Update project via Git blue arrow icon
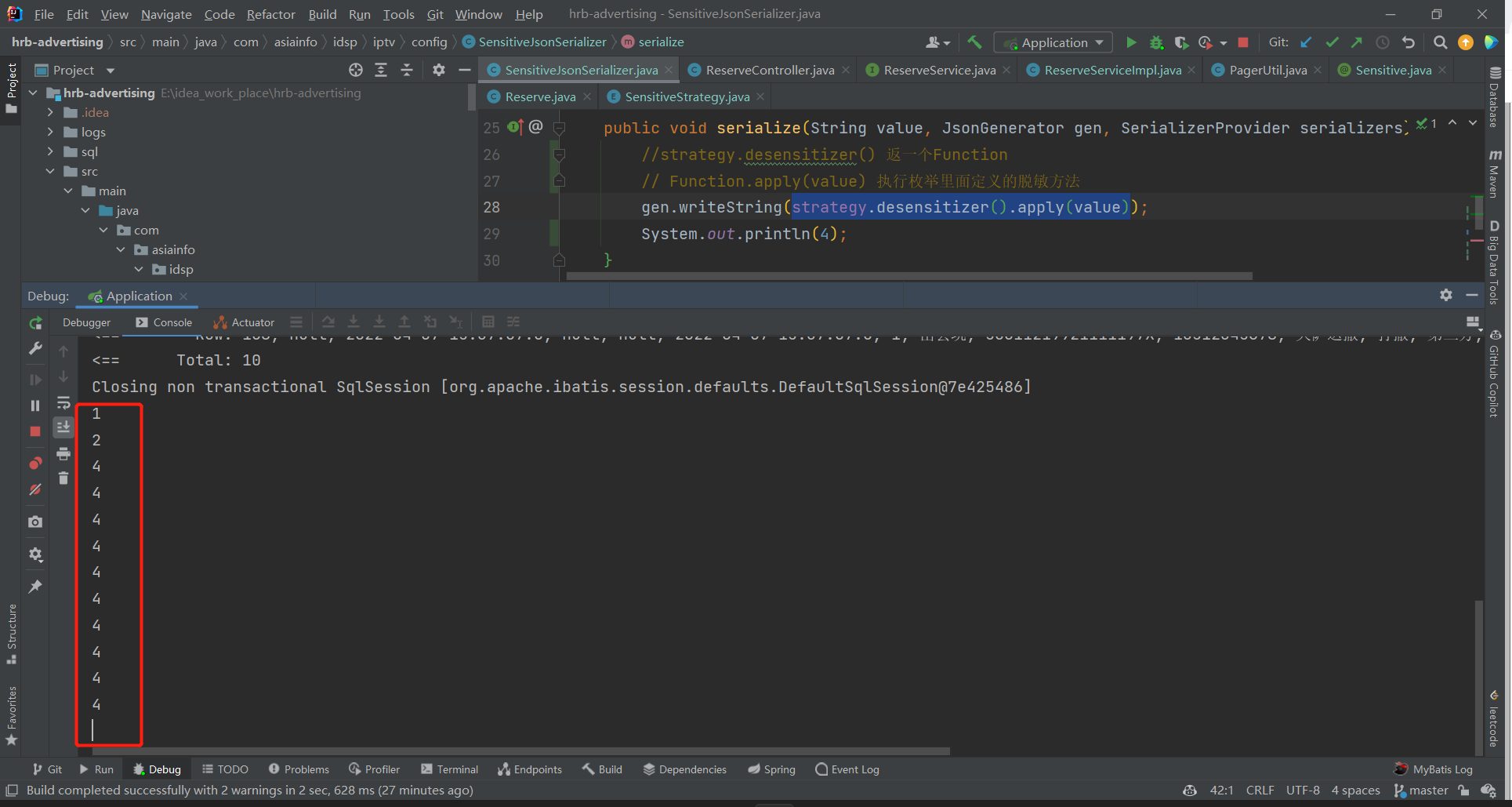Viewport: 1512px width, 807px height. (x=1306, y=42)
